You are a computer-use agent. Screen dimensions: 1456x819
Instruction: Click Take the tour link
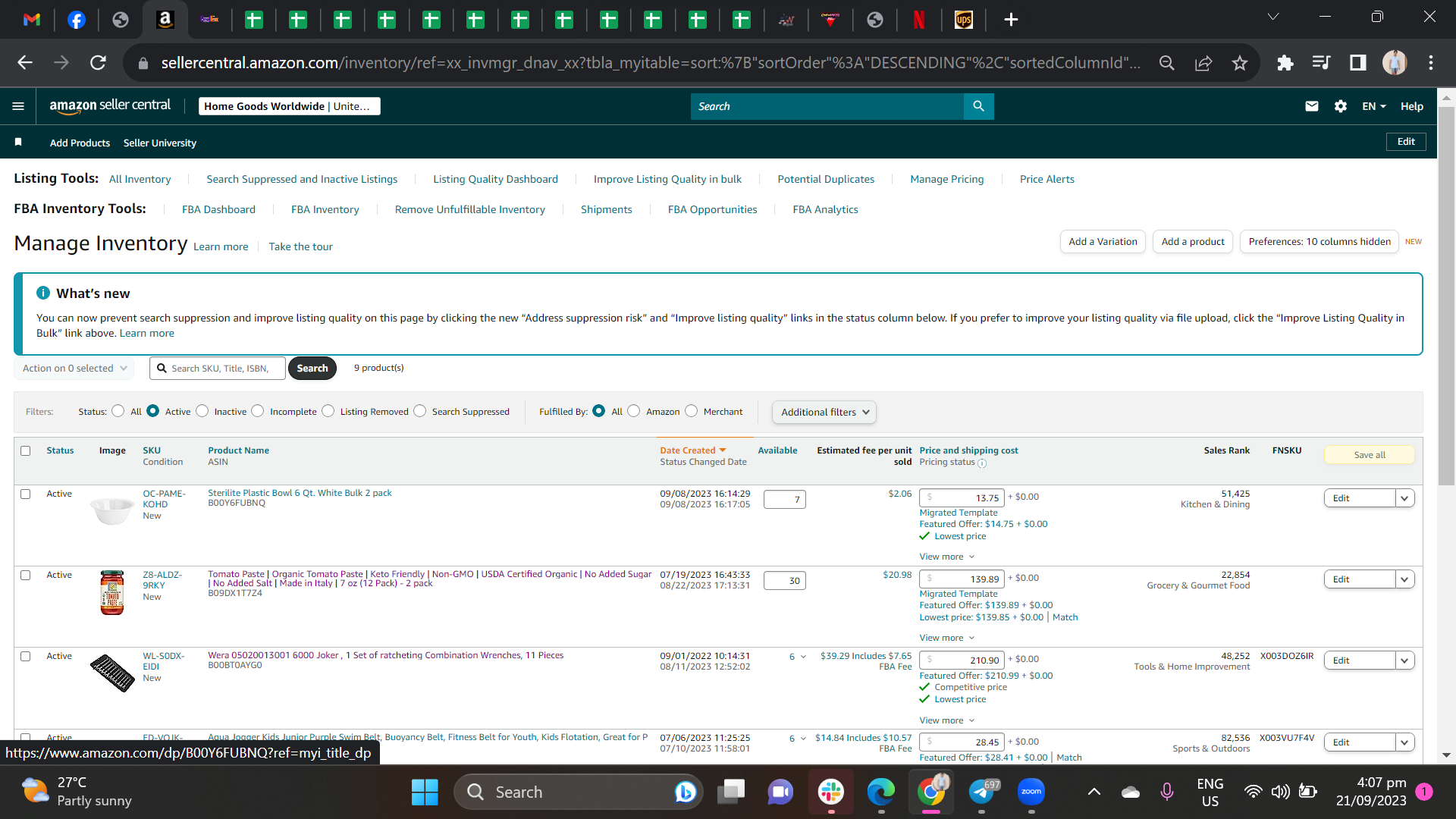300,246
